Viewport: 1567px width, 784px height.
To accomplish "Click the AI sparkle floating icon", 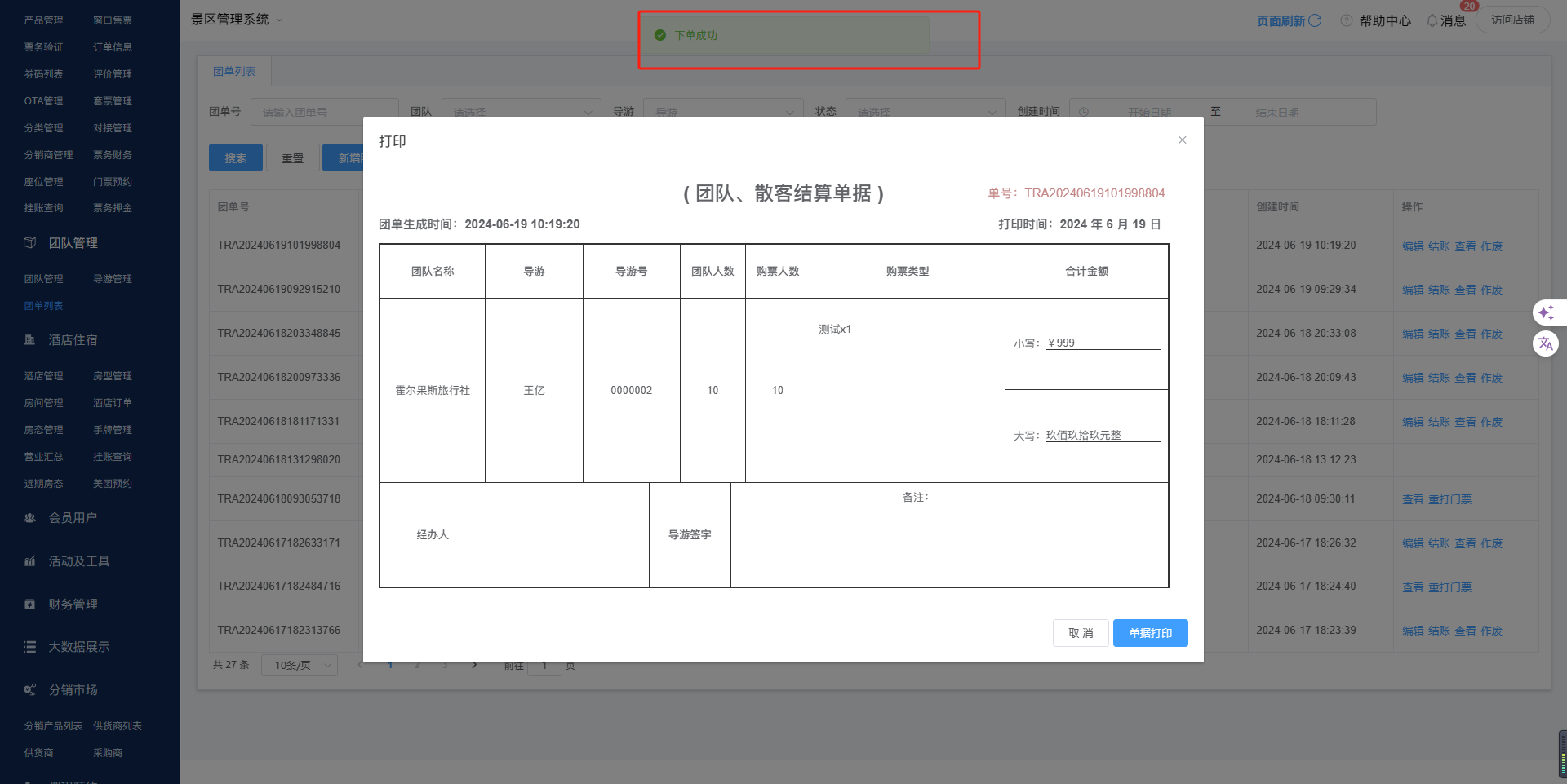I will tap(1546, 312).
